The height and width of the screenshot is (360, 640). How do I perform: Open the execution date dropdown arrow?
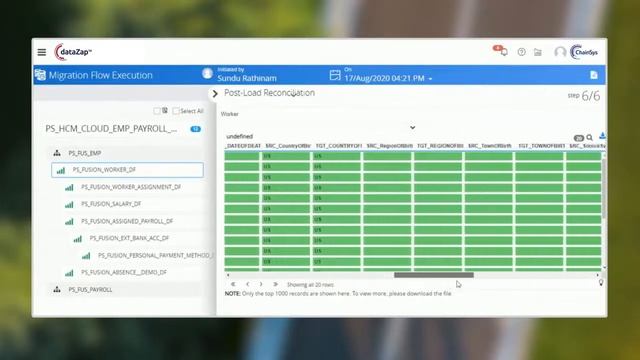tap(430, 79)
